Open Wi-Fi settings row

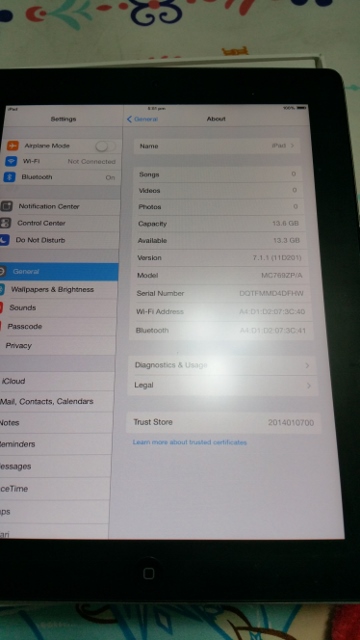pyautogui.click(x=61, y=161)
